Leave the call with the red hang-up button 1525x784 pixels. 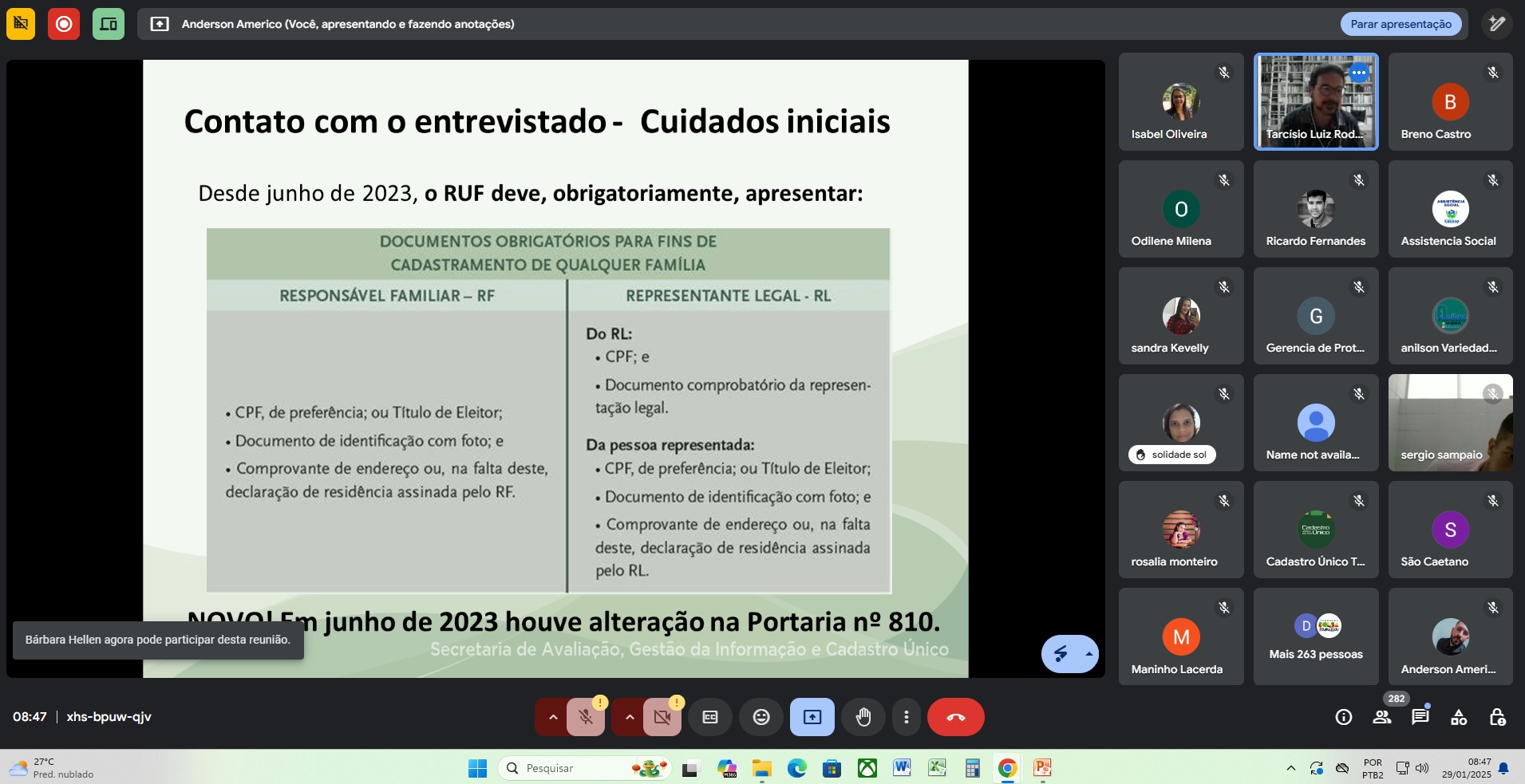pos(955,717)
